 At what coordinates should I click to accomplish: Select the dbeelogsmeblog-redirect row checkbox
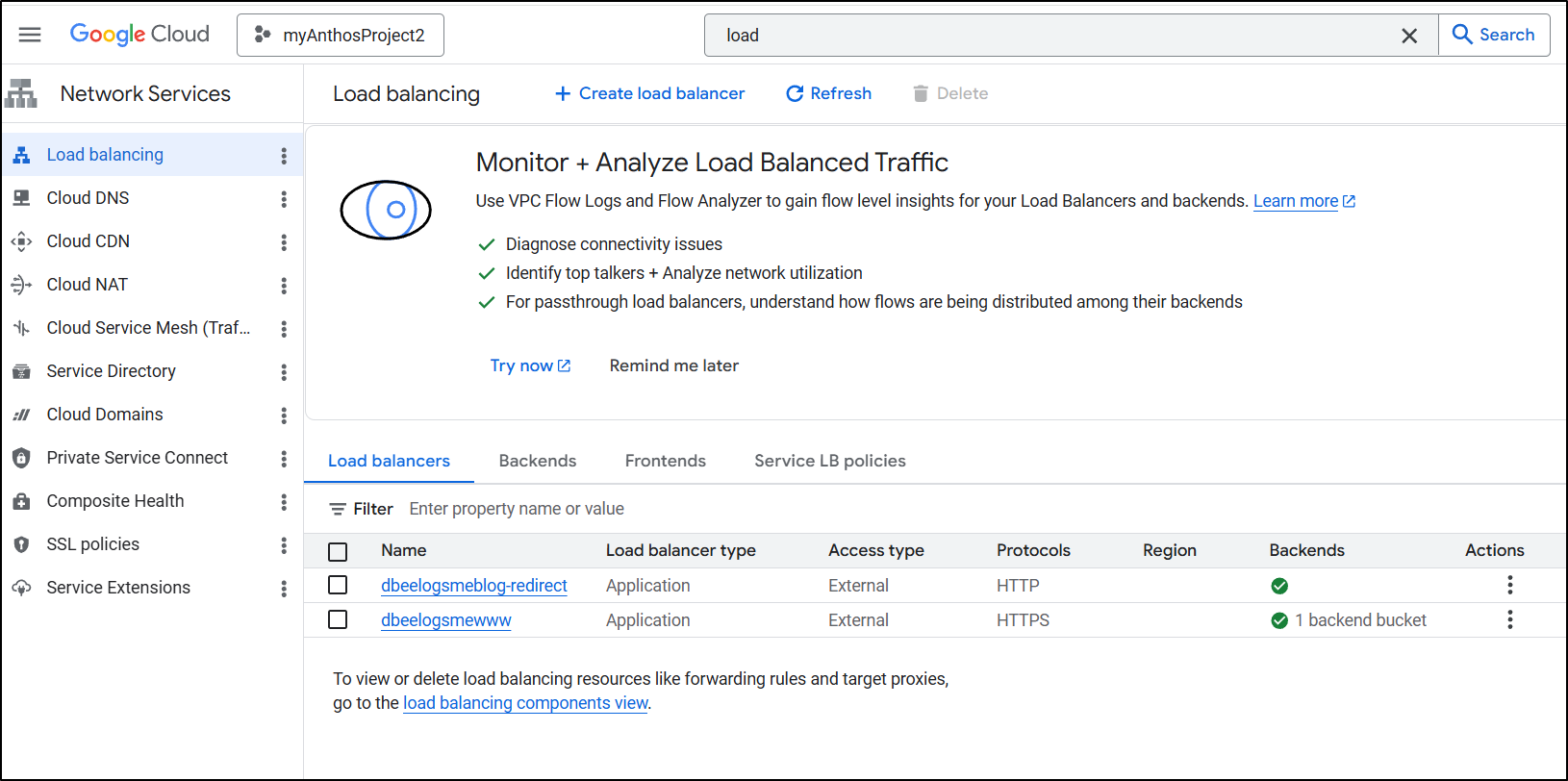click(338, 585)
